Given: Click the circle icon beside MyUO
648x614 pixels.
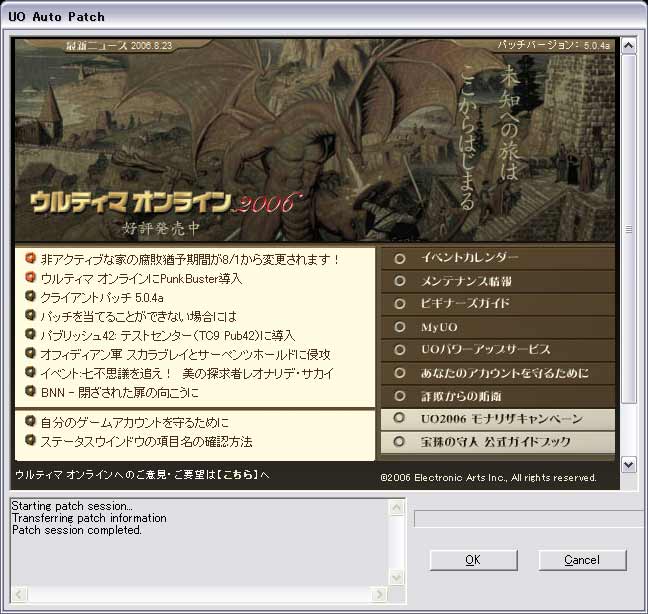Looking at the screenshot, I should click(x=400, y=327).
